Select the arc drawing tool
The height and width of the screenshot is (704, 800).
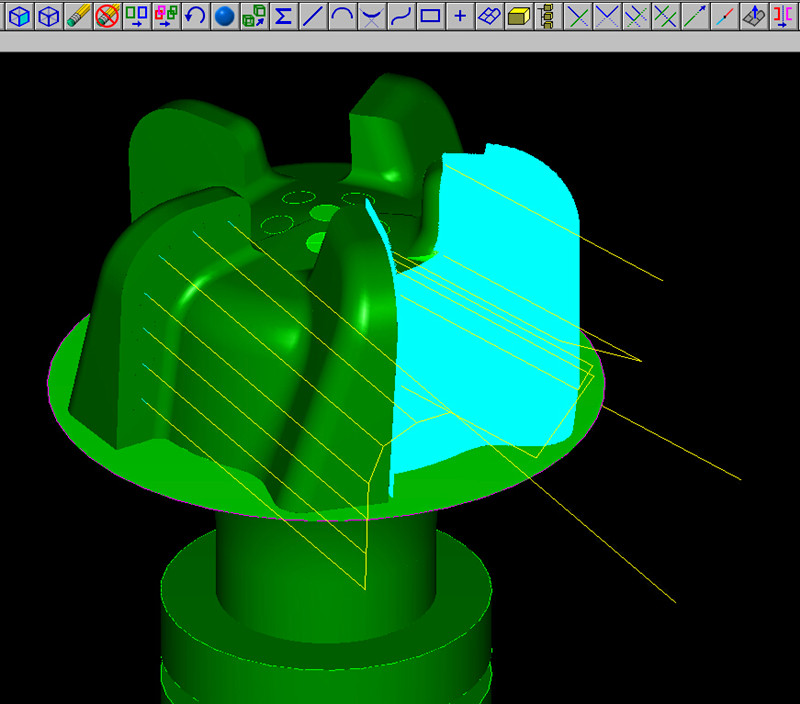pos(342,16)
